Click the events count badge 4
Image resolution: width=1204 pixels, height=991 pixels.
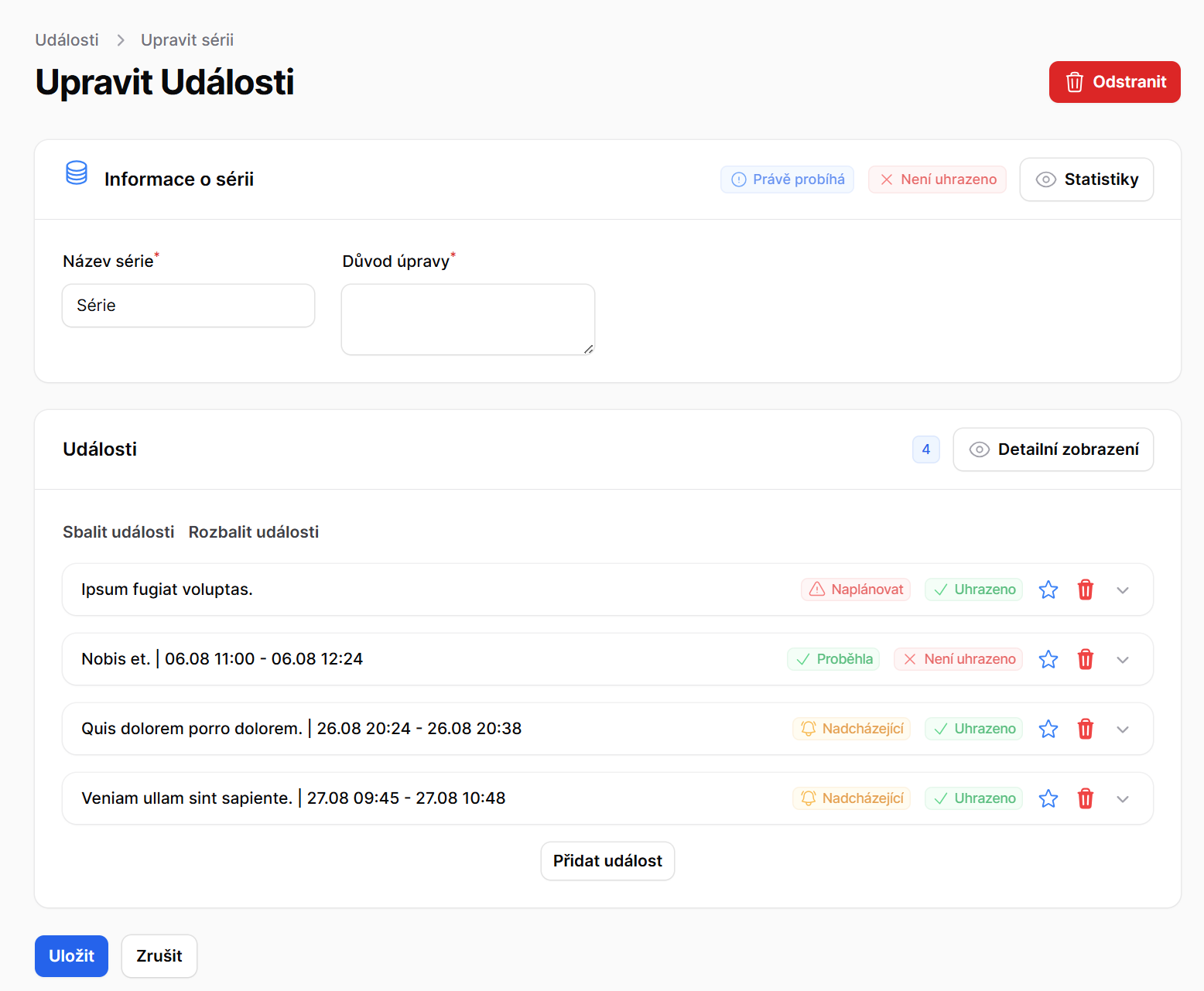926,449
